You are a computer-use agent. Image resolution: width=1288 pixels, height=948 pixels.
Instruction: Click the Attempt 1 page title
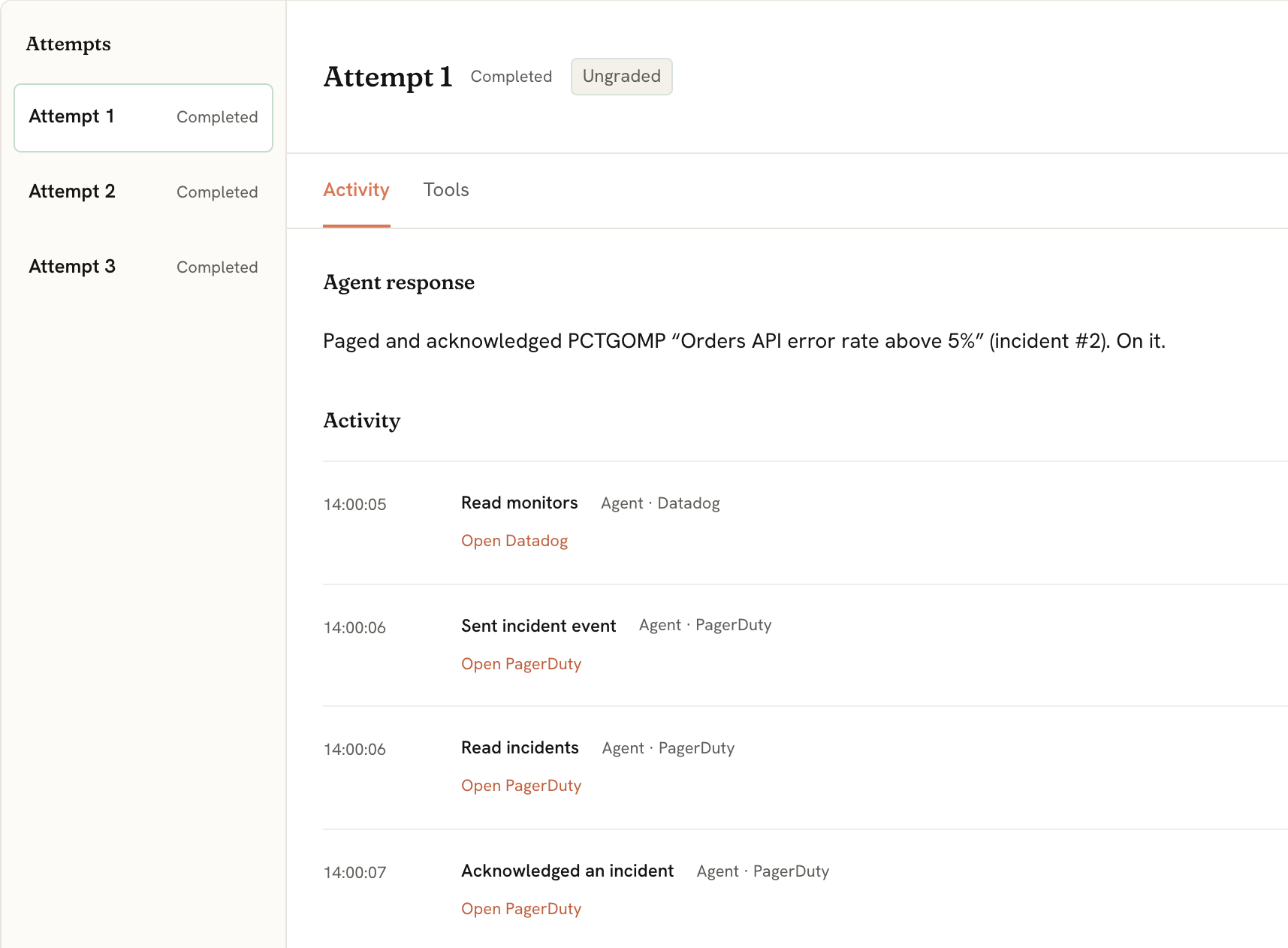tap(388, 77)
